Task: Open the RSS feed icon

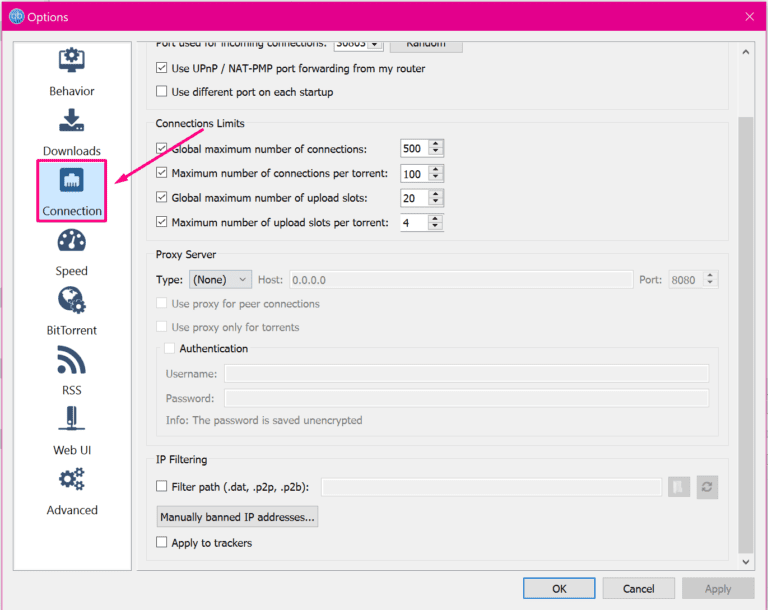Action: point(72,360)
